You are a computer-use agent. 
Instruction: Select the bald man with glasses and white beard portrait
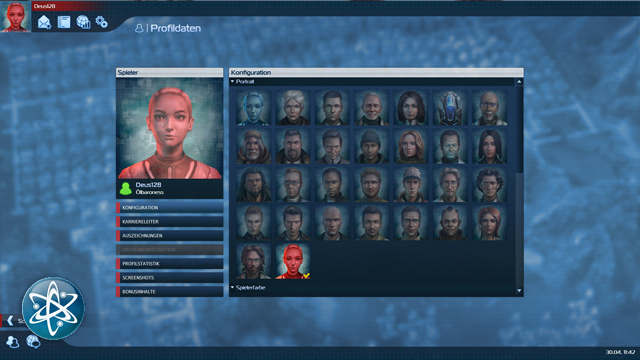pyautogui.click(x=489, y=108)
